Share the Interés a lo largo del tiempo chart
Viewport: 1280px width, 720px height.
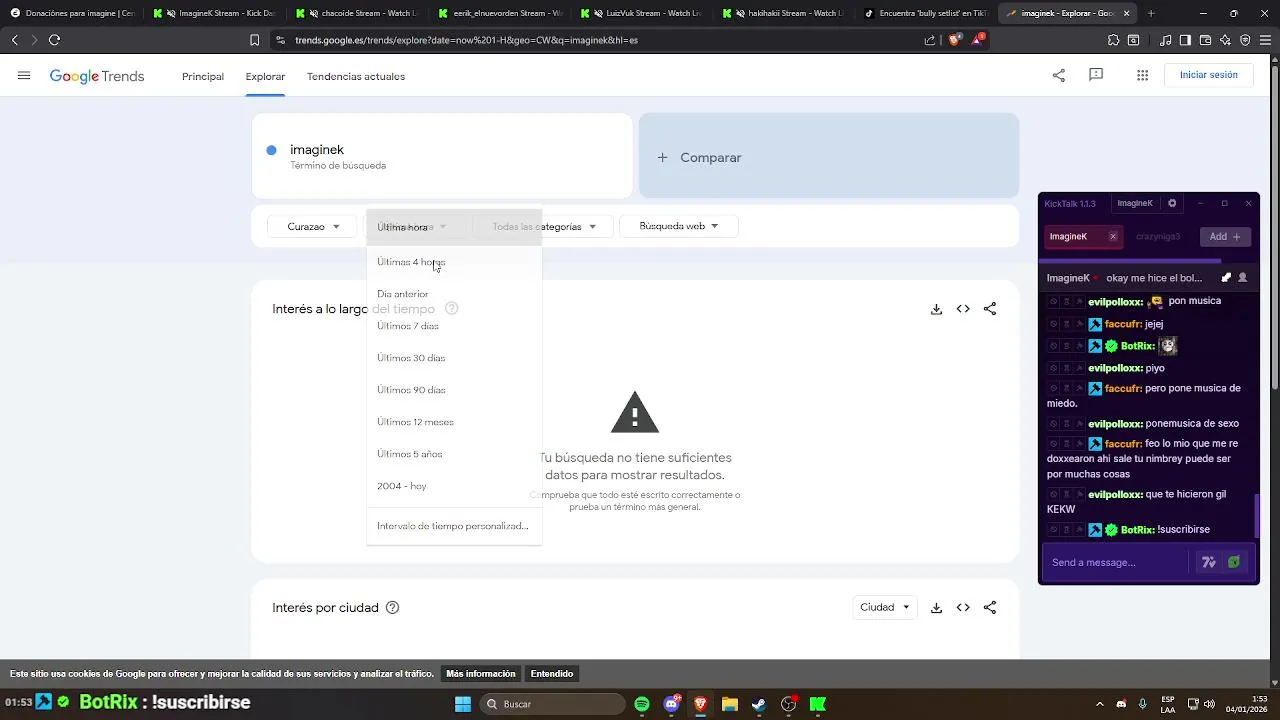pyautogui.click(x=990, y=309)
